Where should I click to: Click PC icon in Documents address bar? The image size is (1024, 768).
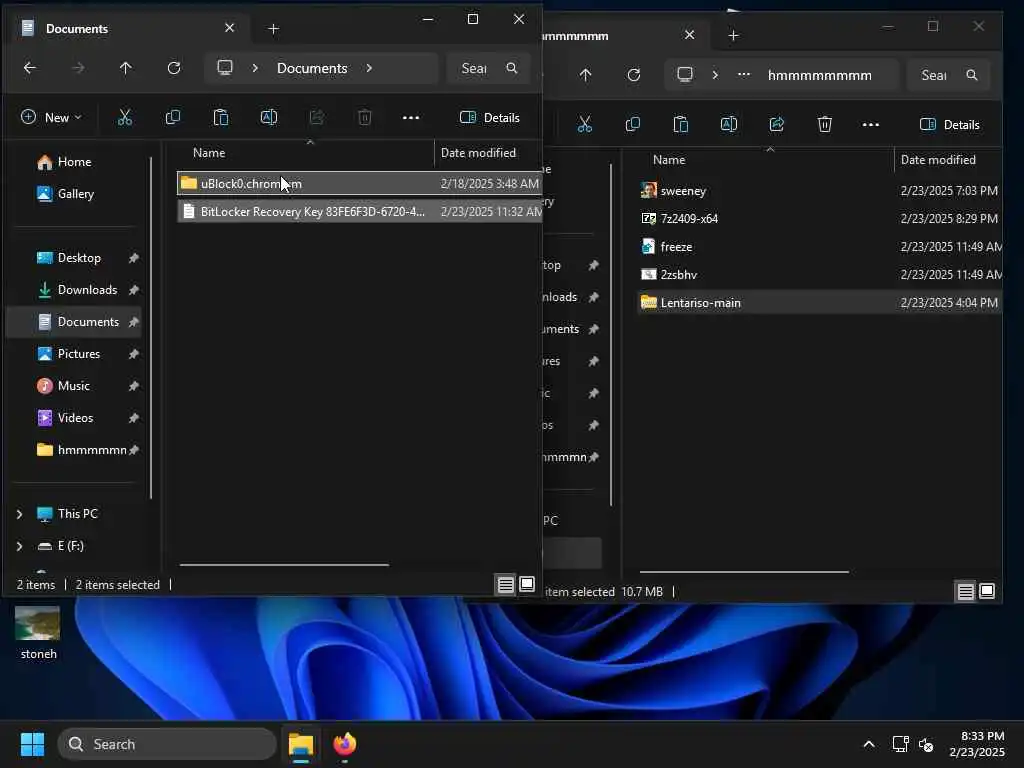[225, 68]
